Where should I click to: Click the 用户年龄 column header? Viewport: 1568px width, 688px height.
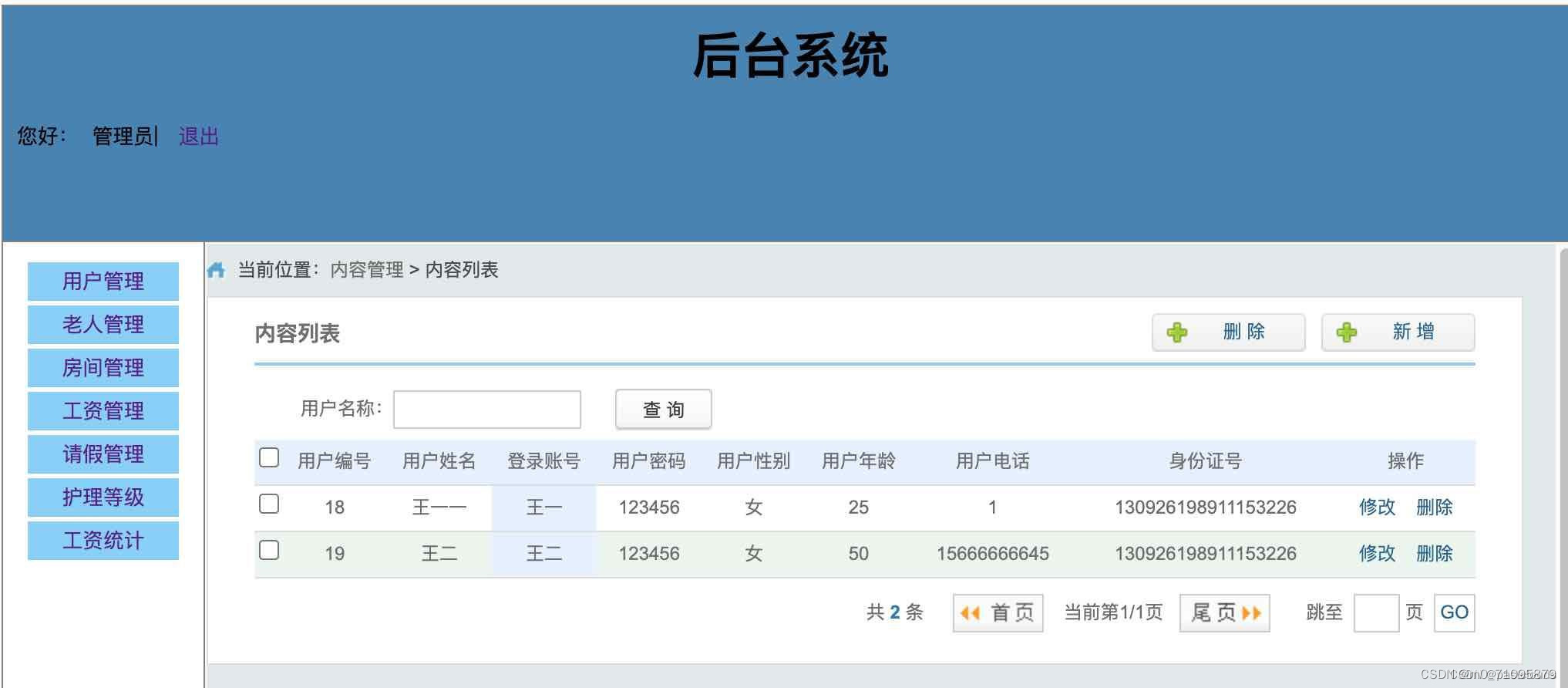(859, 461)
